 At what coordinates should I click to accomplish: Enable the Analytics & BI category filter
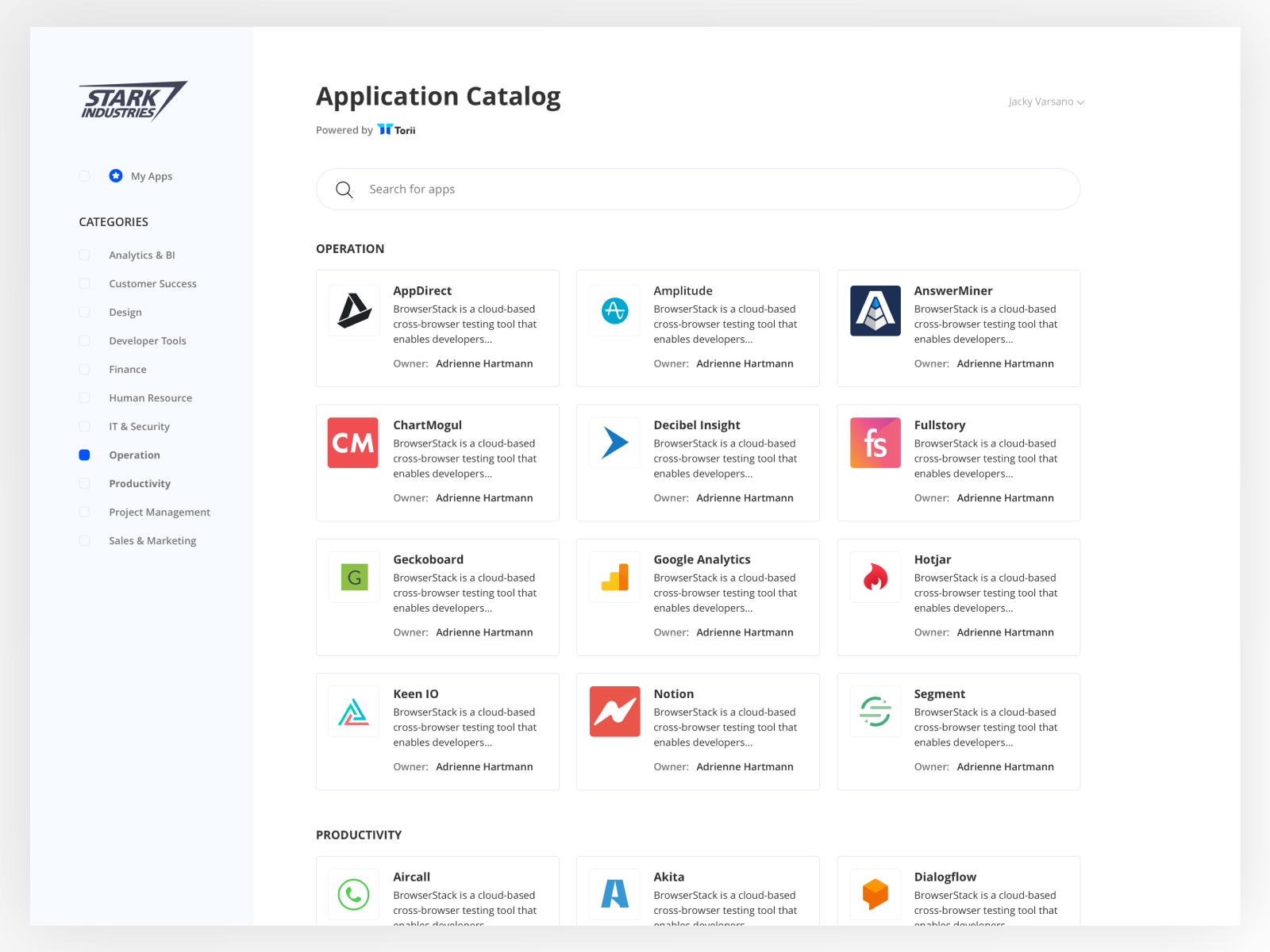[84, 255]
